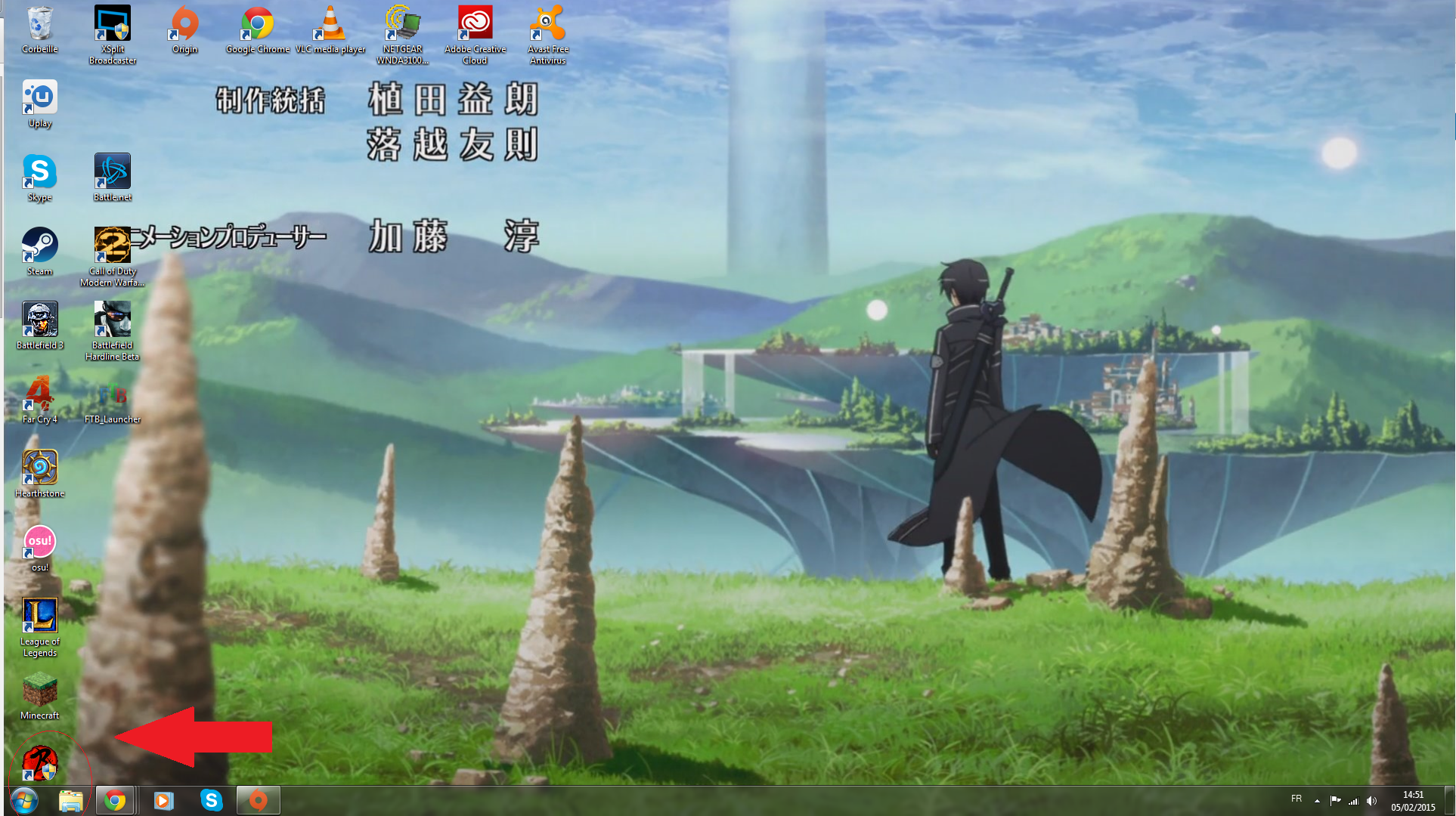
Task: Switch to Chrome in the taskbar
Action: [x=115, y=800]
